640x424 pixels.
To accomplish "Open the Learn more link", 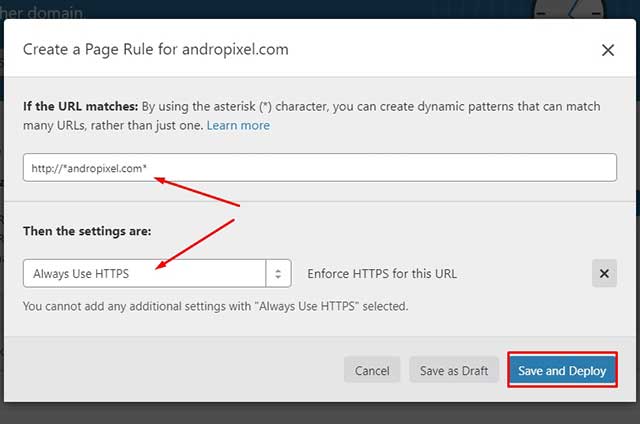I will [238, 125].
